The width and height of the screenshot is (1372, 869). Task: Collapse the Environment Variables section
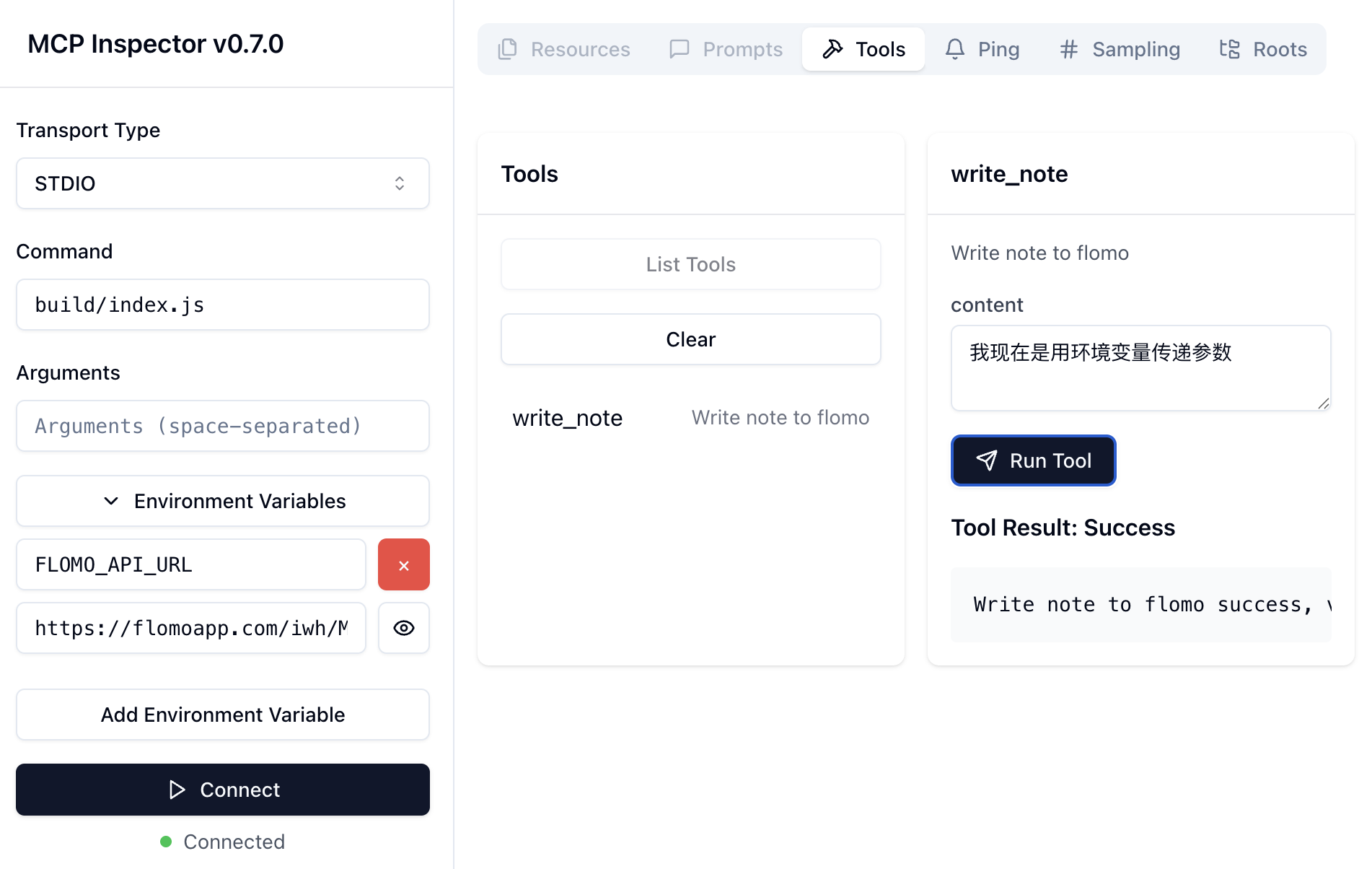click(223, 502)
